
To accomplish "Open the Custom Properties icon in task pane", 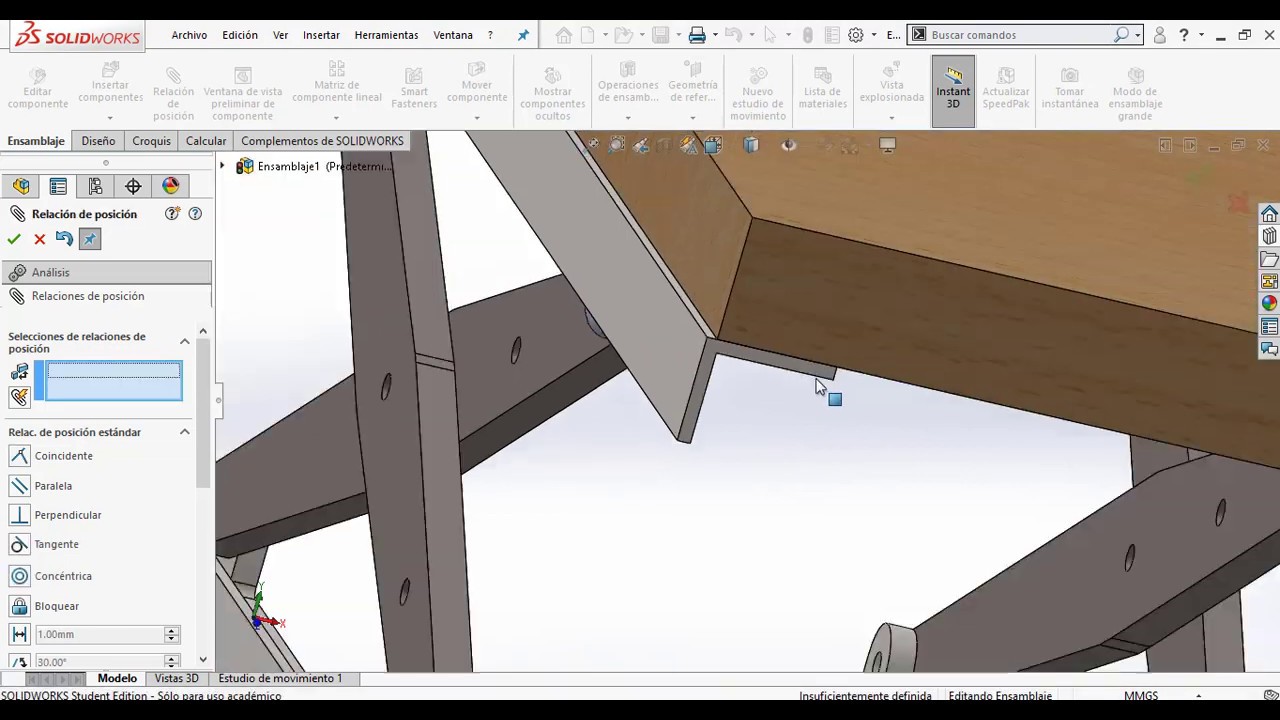I will click(1269, 327).
